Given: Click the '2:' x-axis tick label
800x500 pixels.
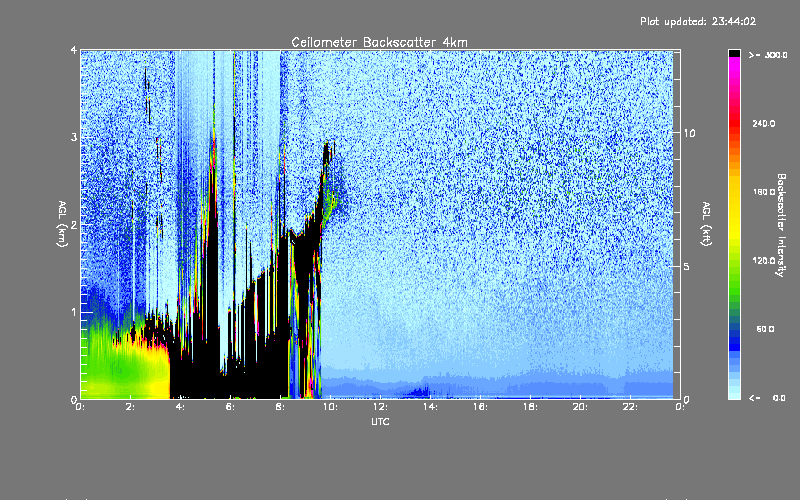Looking at the screenshot, I should pos(130,407).
